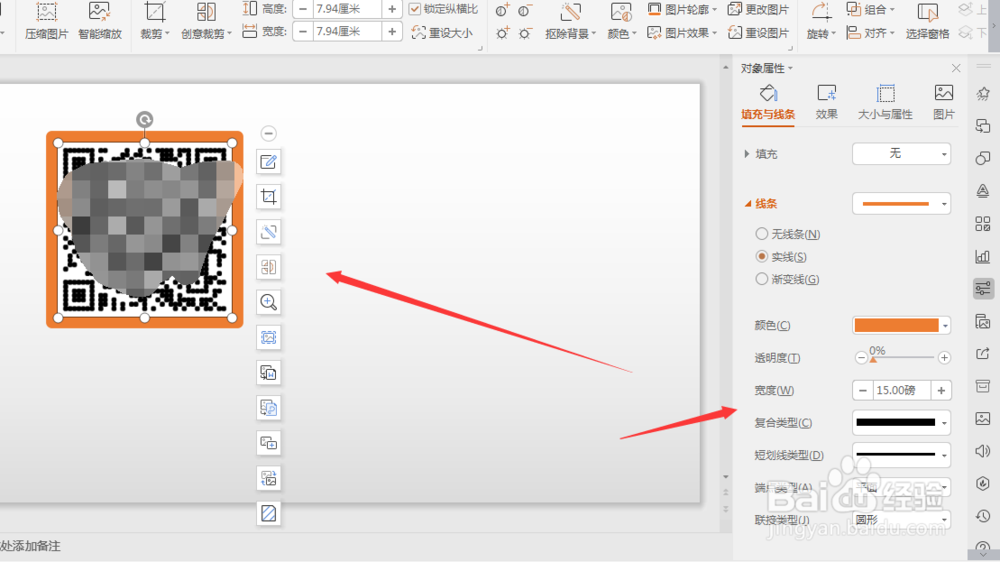
Task: Click the 更改图片 change picture button
Action: point(758,9)
